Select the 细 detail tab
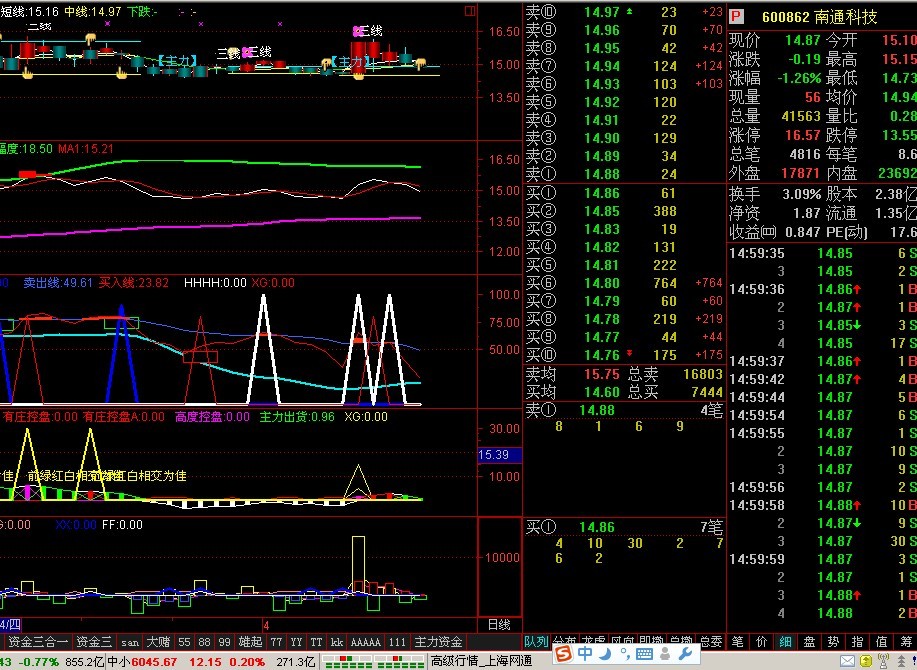917x670 pixels. (785, 642)
